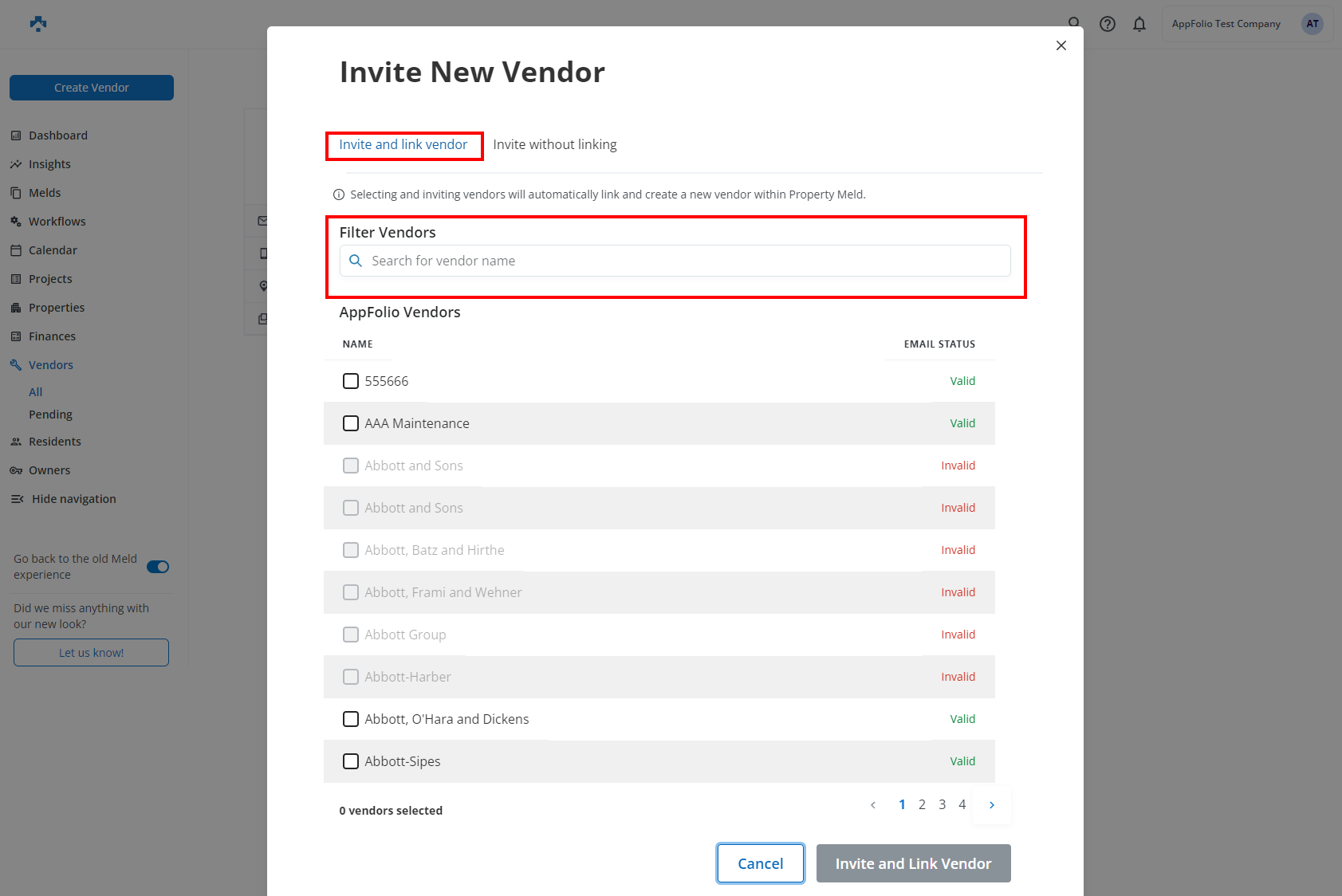
Task: Select the Workflows icon in the sidebar
Action: pyautogui.click(x=17, y=221)
